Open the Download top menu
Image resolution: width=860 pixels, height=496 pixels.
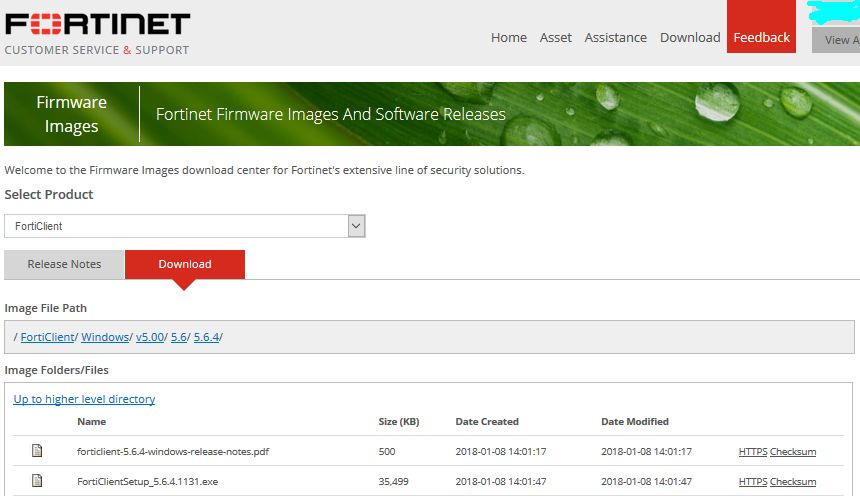coord(690,37)
